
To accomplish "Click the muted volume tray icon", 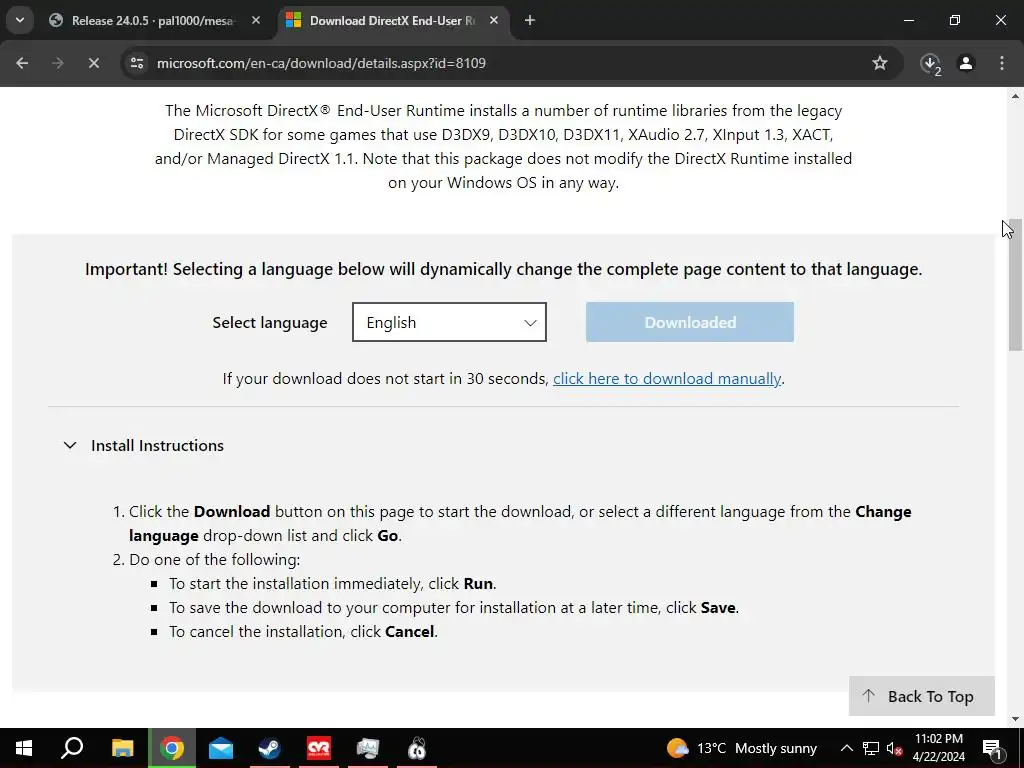I will 894,748.
